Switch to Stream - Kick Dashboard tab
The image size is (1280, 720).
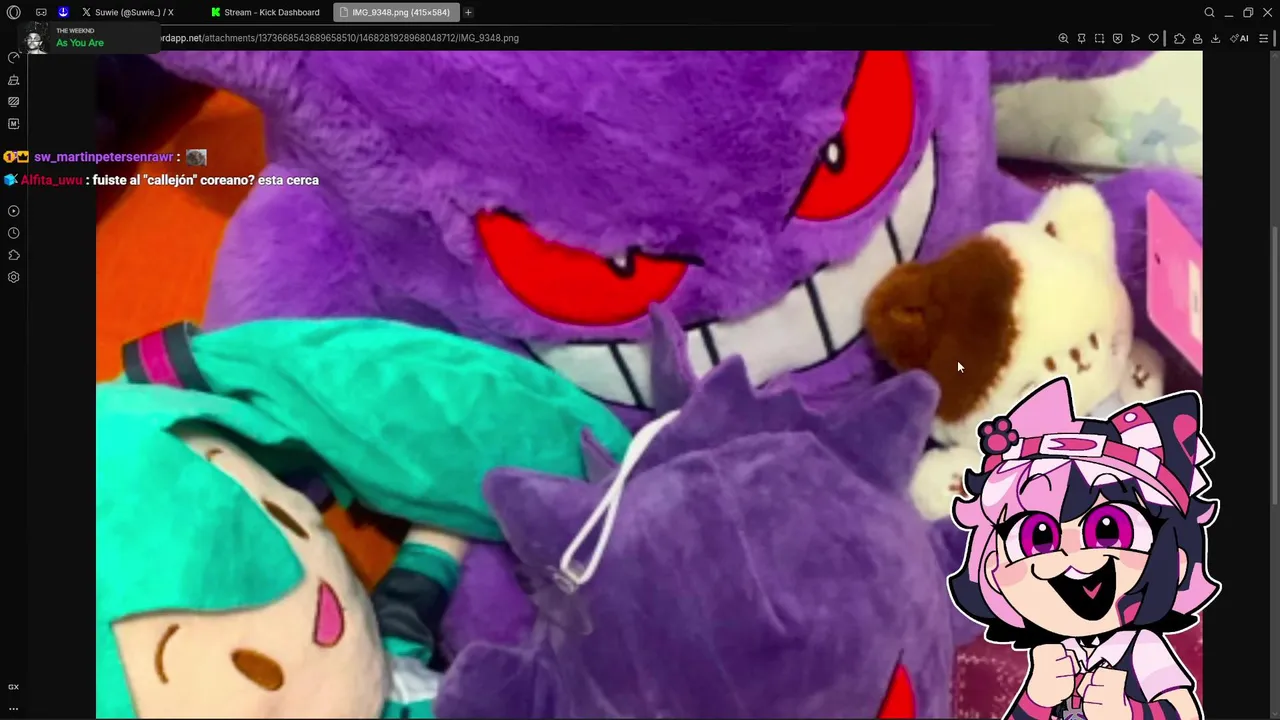[266, 13]
